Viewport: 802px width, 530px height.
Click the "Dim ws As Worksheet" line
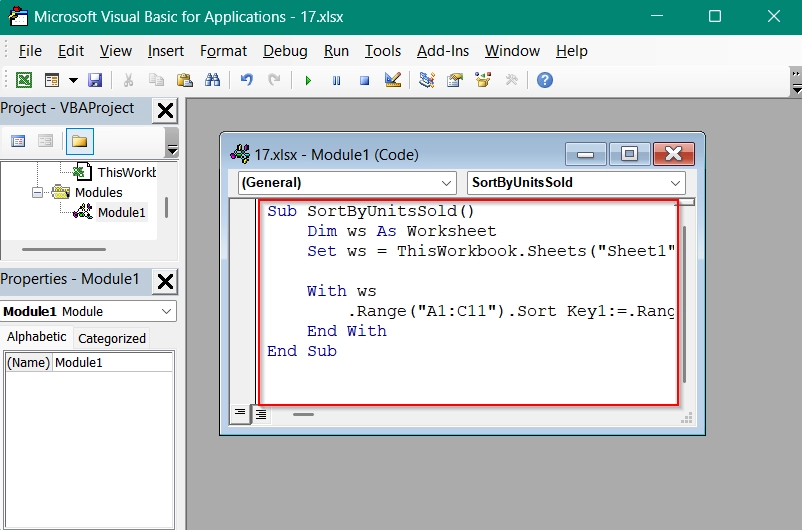click(x=402, y=231)
